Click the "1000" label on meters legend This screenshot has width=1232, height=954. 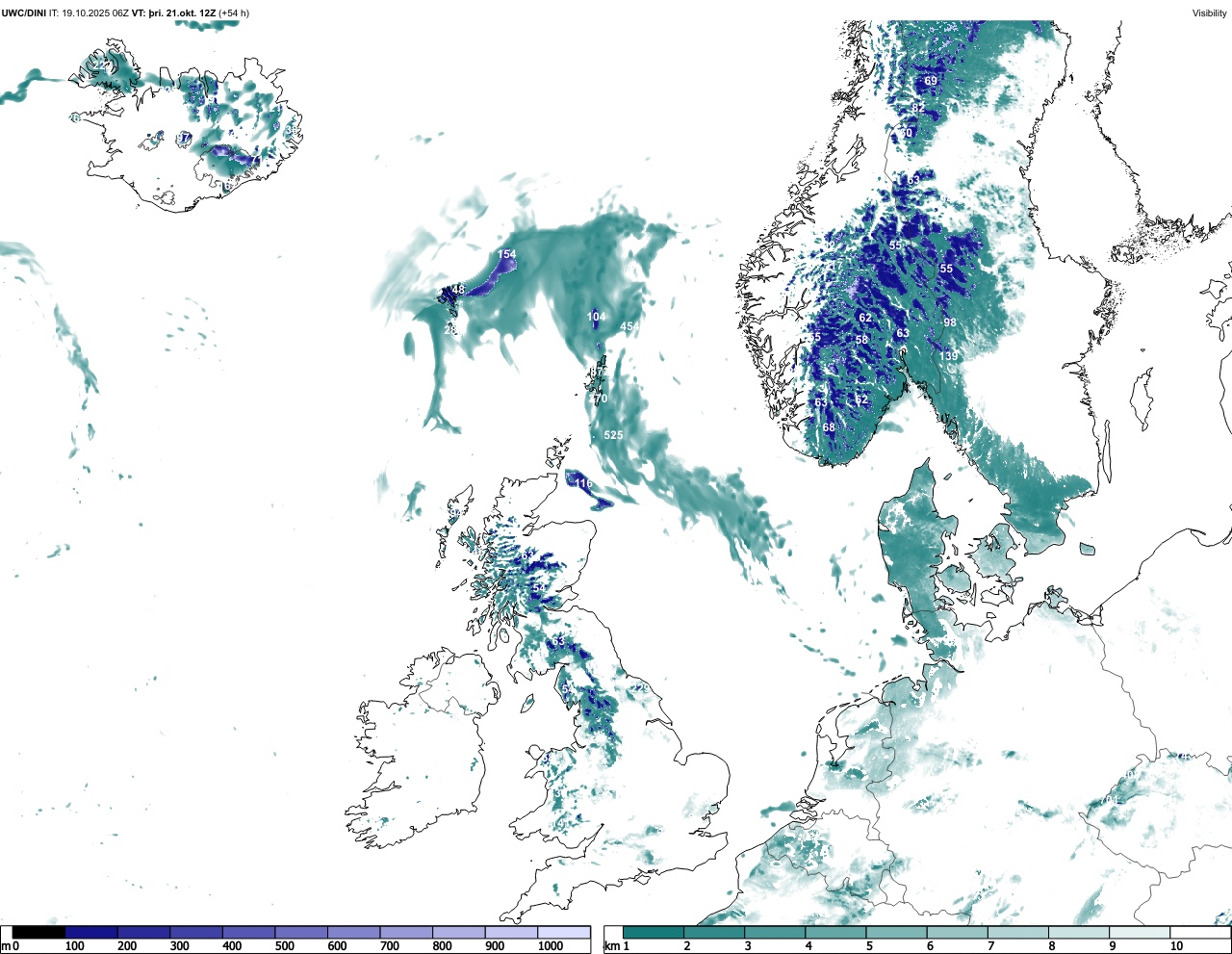pos(551,946)
